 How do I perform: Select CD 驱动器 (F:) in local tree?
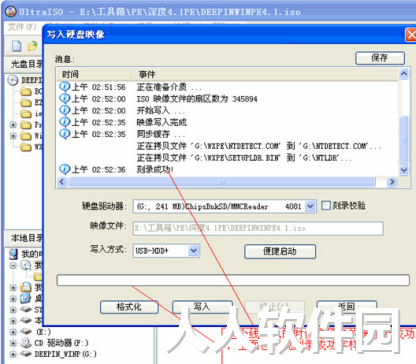point(61,343)
